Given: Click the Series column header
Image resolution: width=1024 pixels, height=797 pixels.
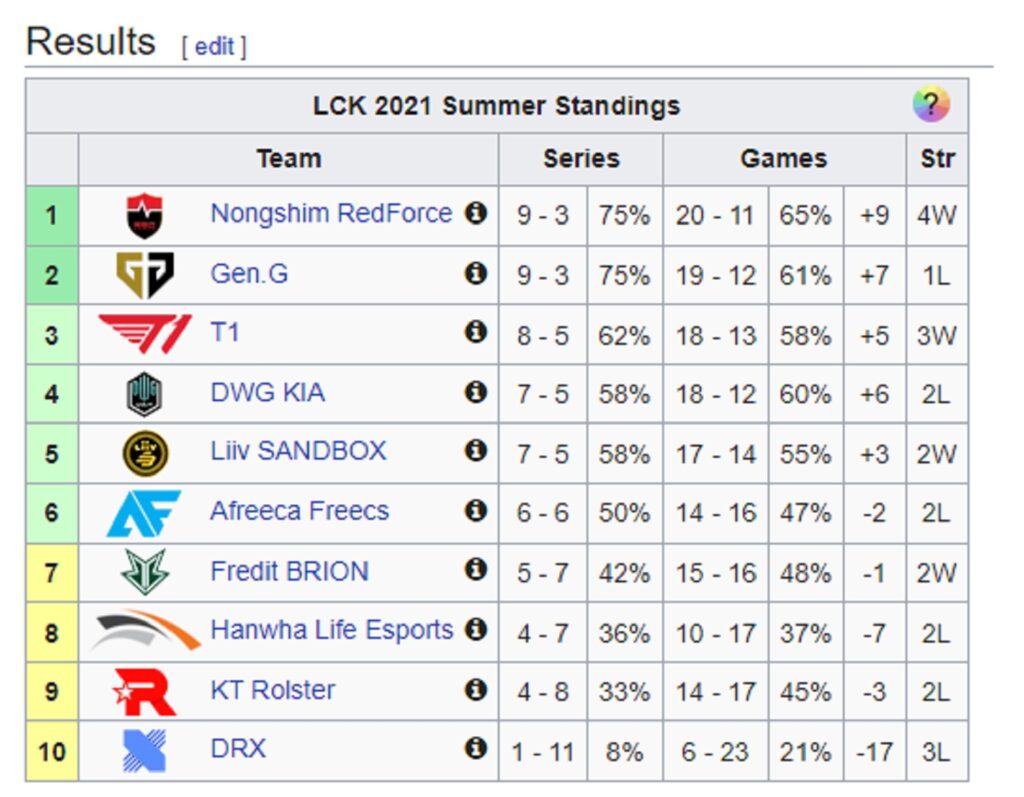Looking at the screenshot, I should point(581,159).
